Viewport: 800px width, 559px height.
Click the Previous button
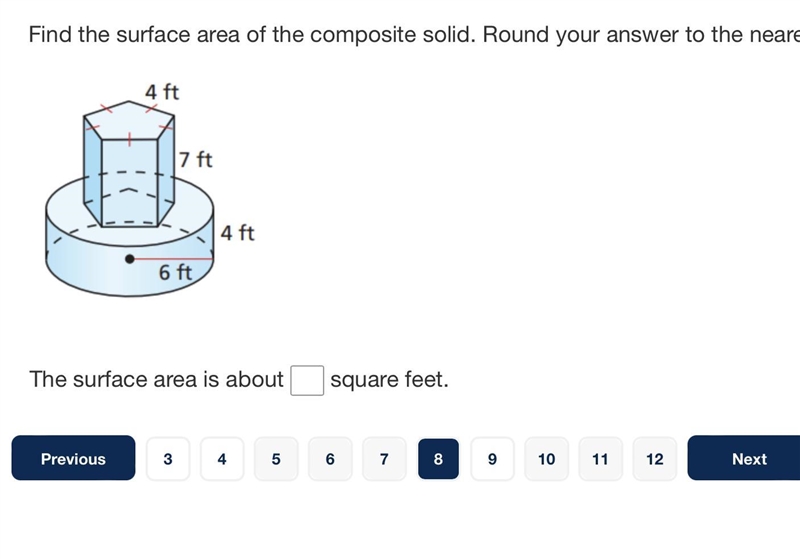coord(73,458)
